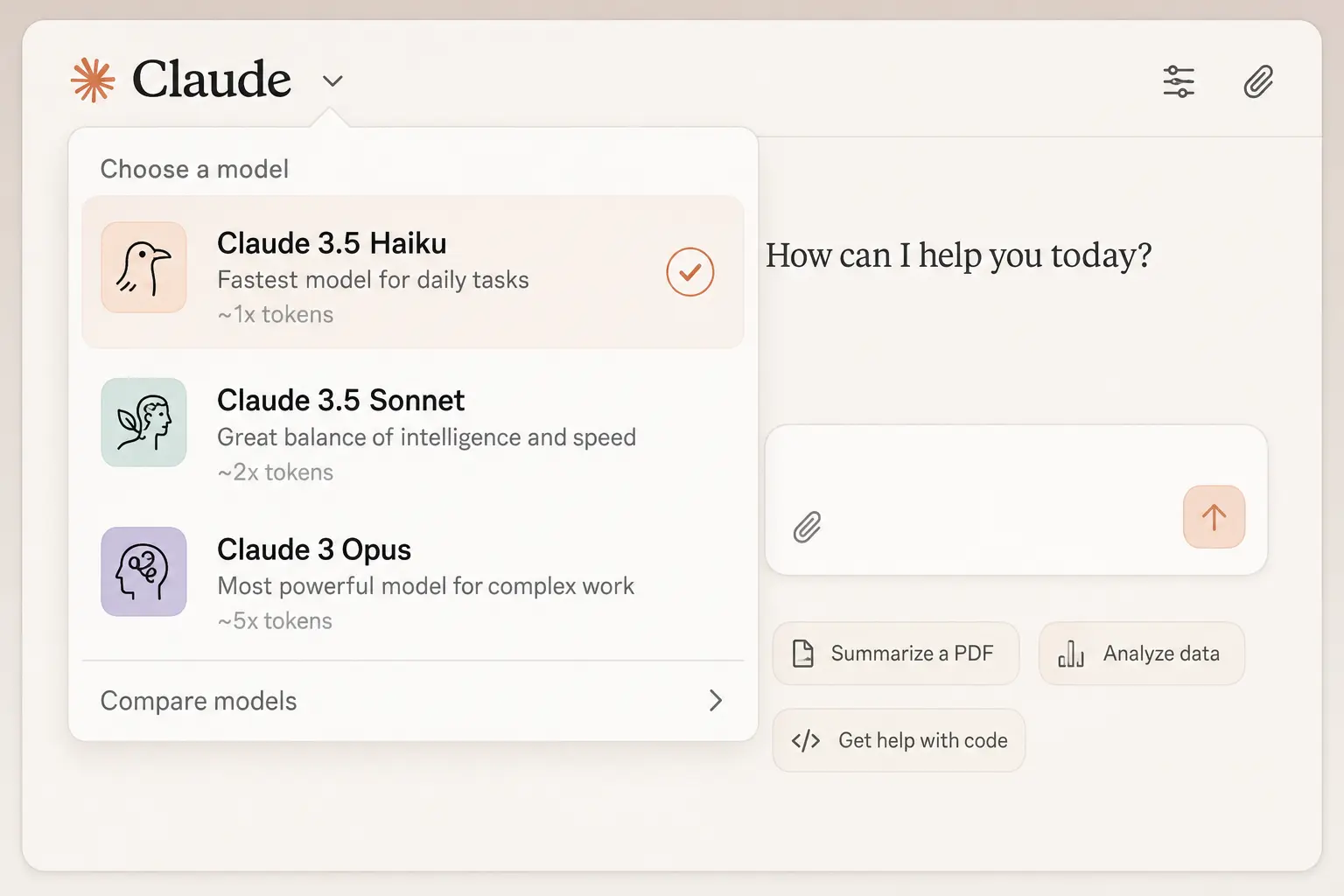Click the Claude wordmark title
1344x896 pixels.
[212, 80]
